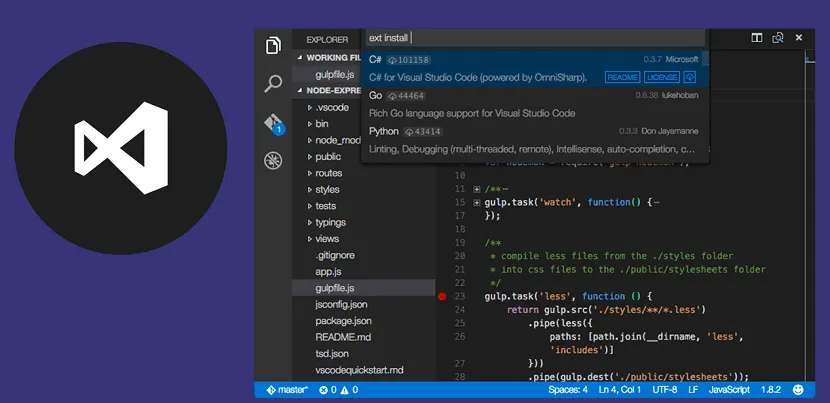Open the README button for C# extension
Viewport: 830px width, 403px height.
(622, 77)
